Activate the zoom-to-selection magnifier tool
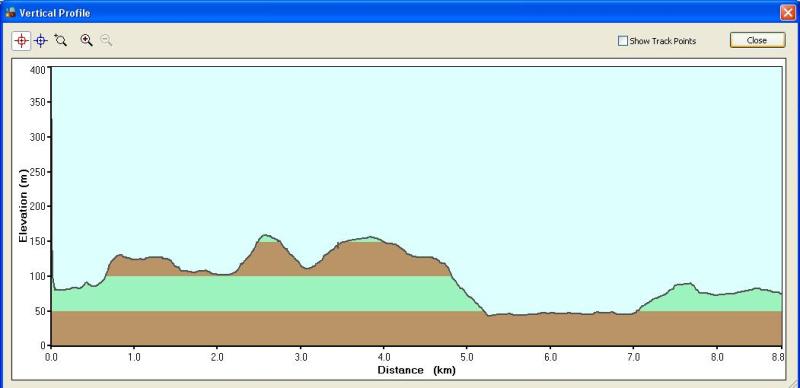This screenshot has width=800, height=388. click(x=61, y=40)
